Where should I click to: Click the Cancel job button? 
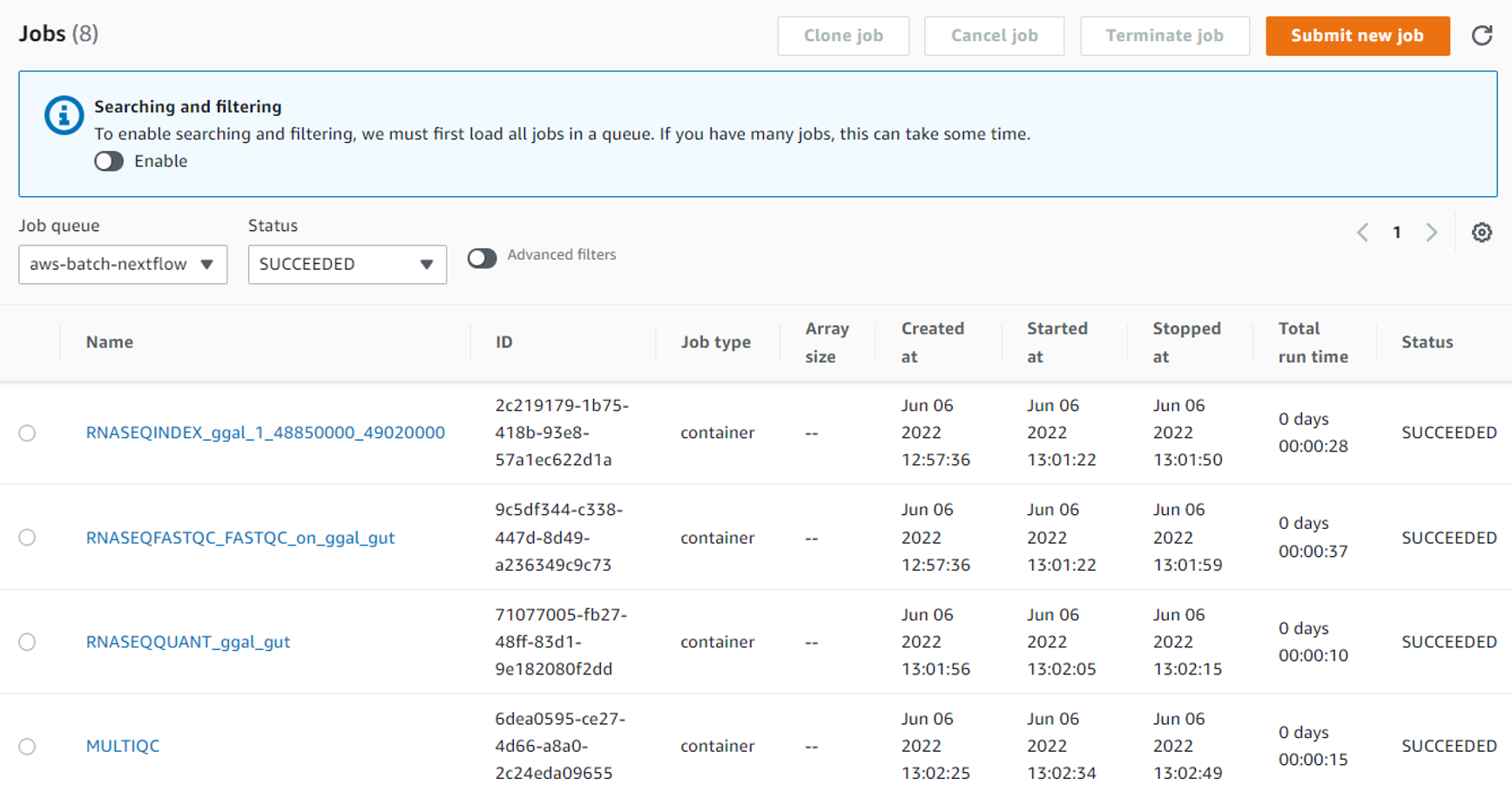click(994, 36)
